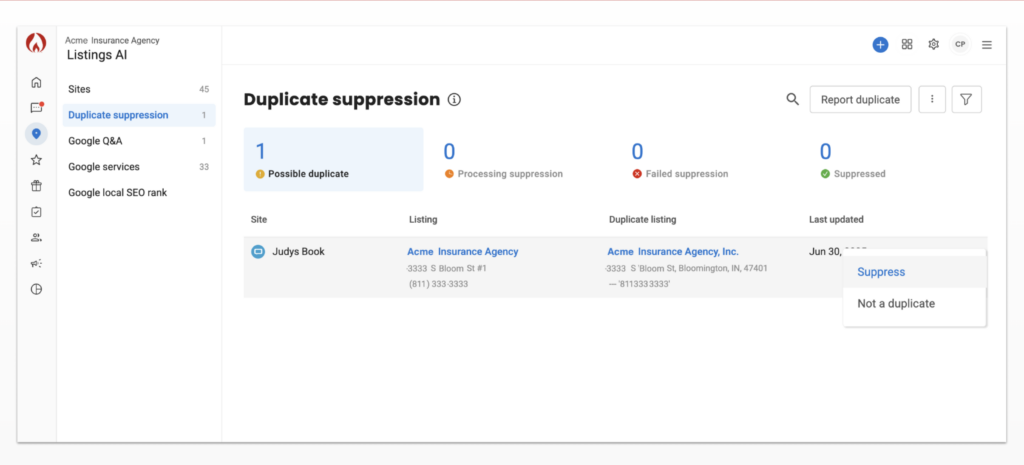Open the Referrals gift icon
Image resolution: width=1024 pixels, height=465 pixels.
click(37, 186)
